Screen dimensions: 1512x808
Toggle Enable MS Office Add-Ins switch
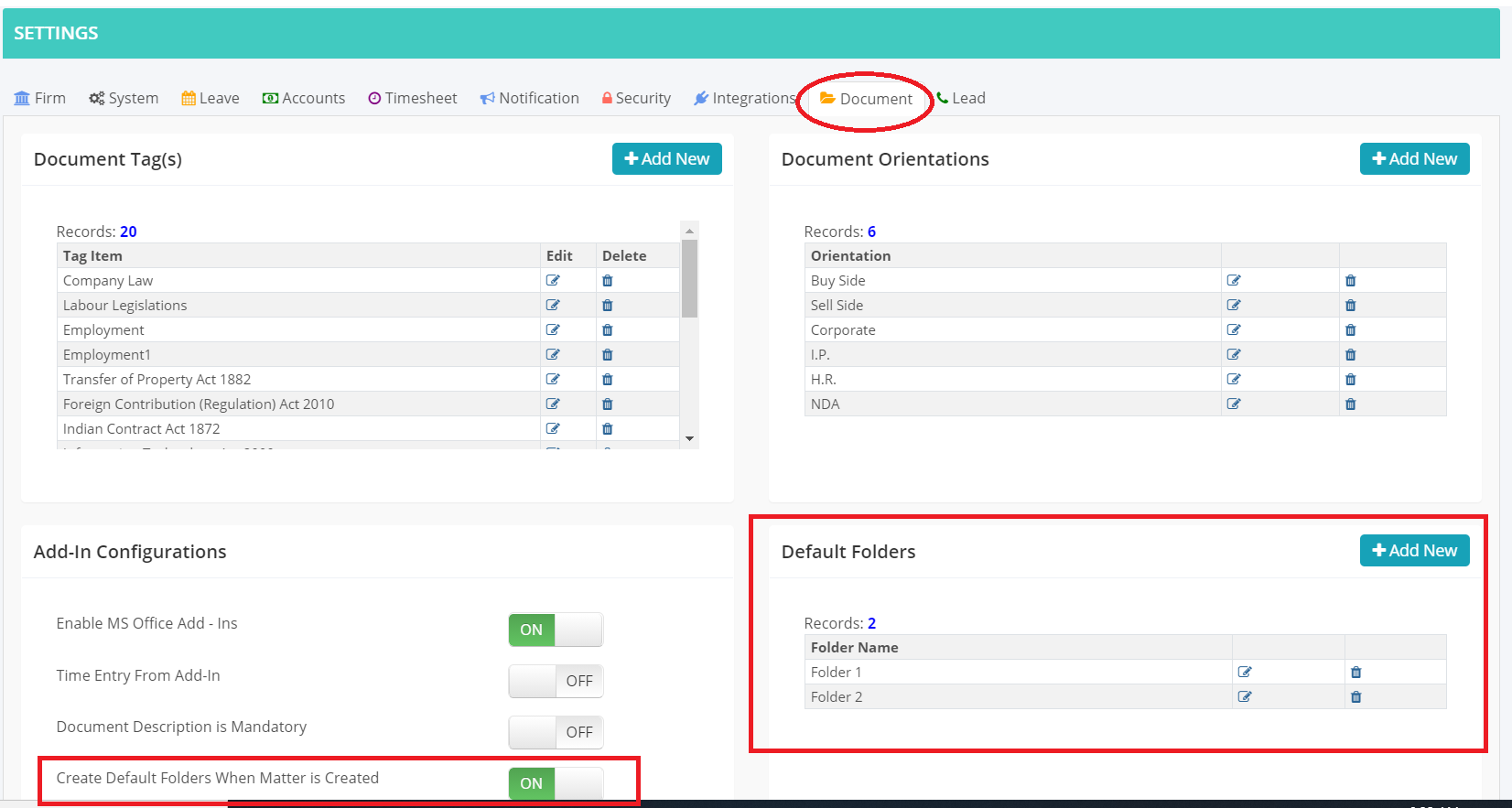click(556, 630)
